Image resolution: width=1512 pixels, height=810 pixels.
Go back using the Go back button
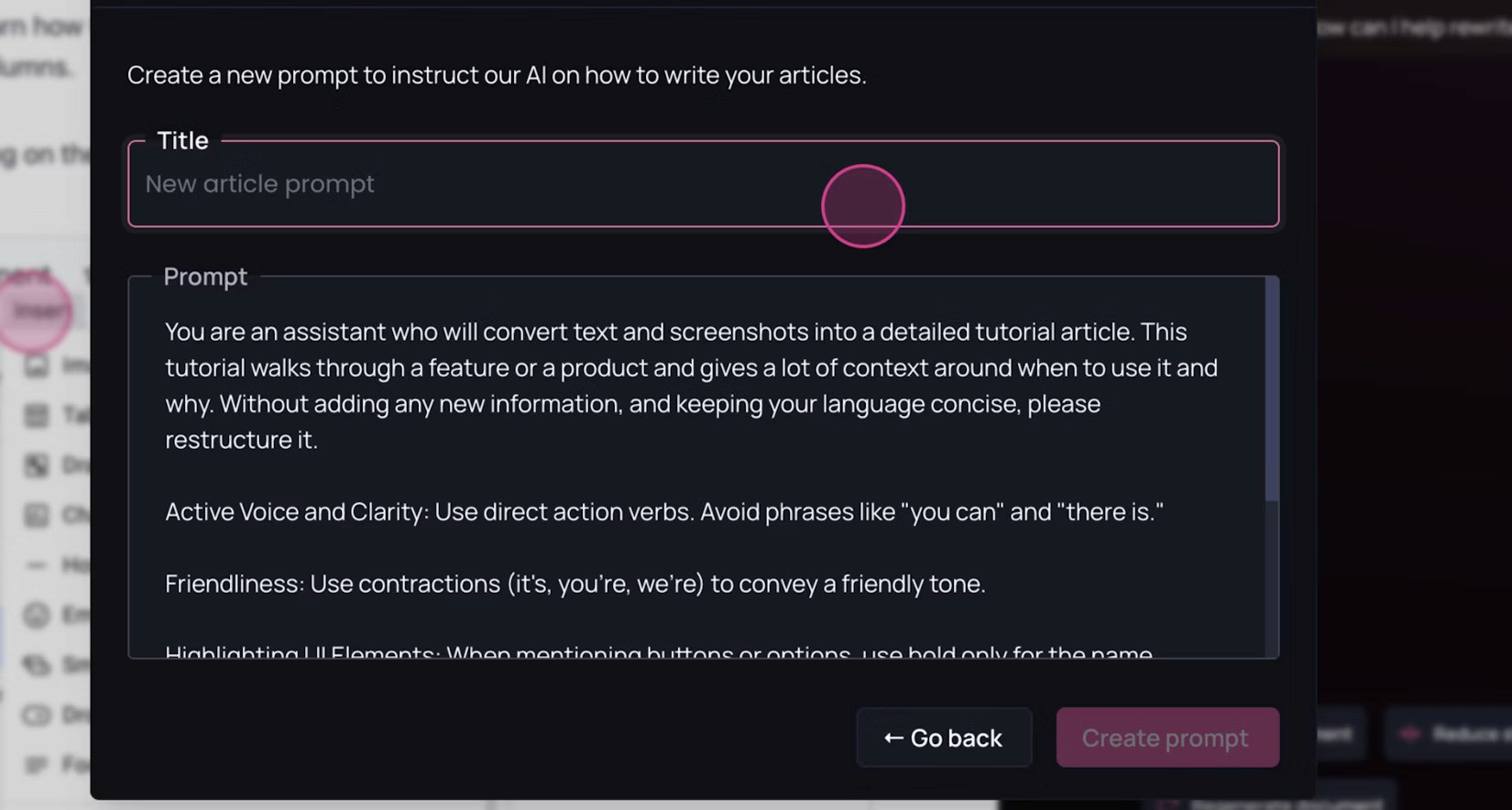[x=944, y=738]
